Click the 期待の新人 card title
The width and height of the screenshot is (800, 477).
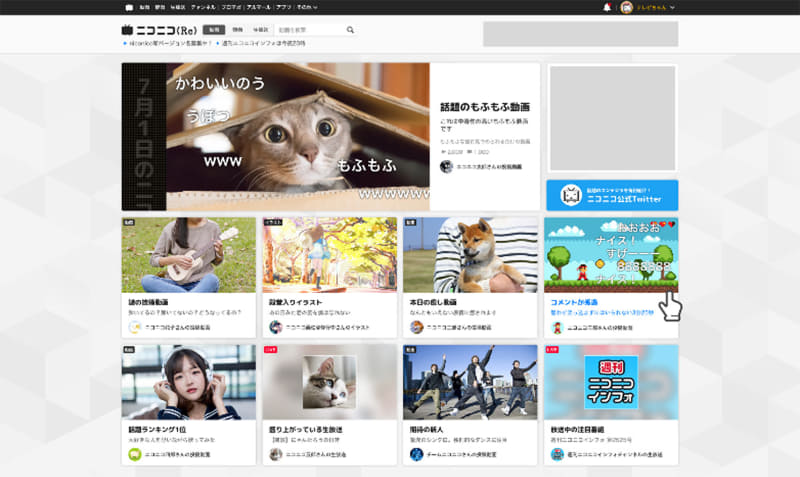[x=427, y=430]
